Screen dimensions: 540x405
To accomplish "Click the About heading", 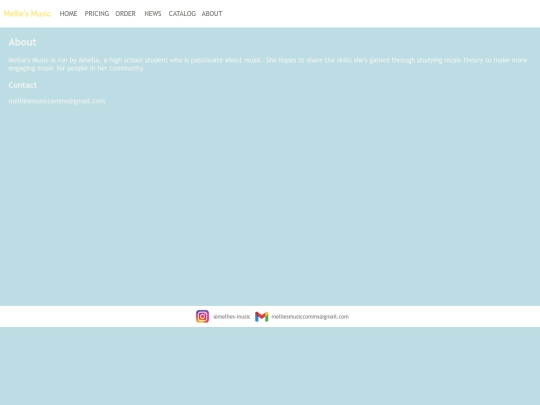I will coord(22,42).
